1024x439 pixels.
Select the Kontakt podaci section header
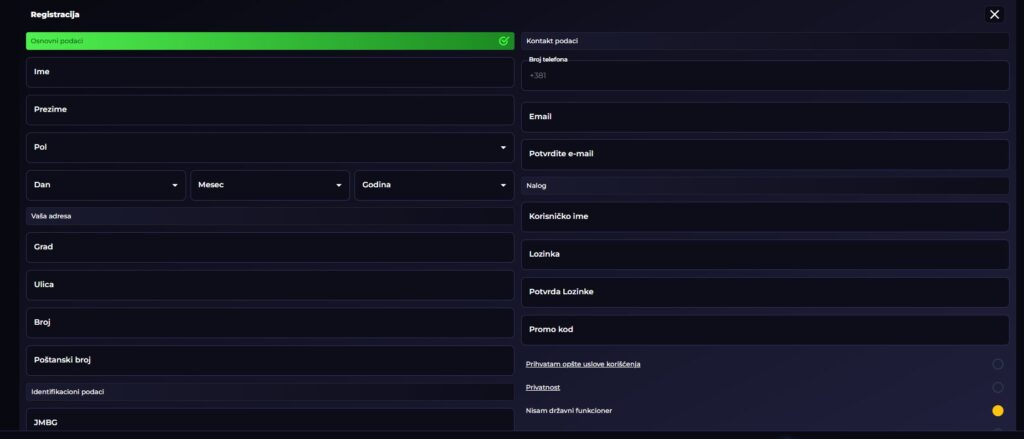tap(765, 41)
